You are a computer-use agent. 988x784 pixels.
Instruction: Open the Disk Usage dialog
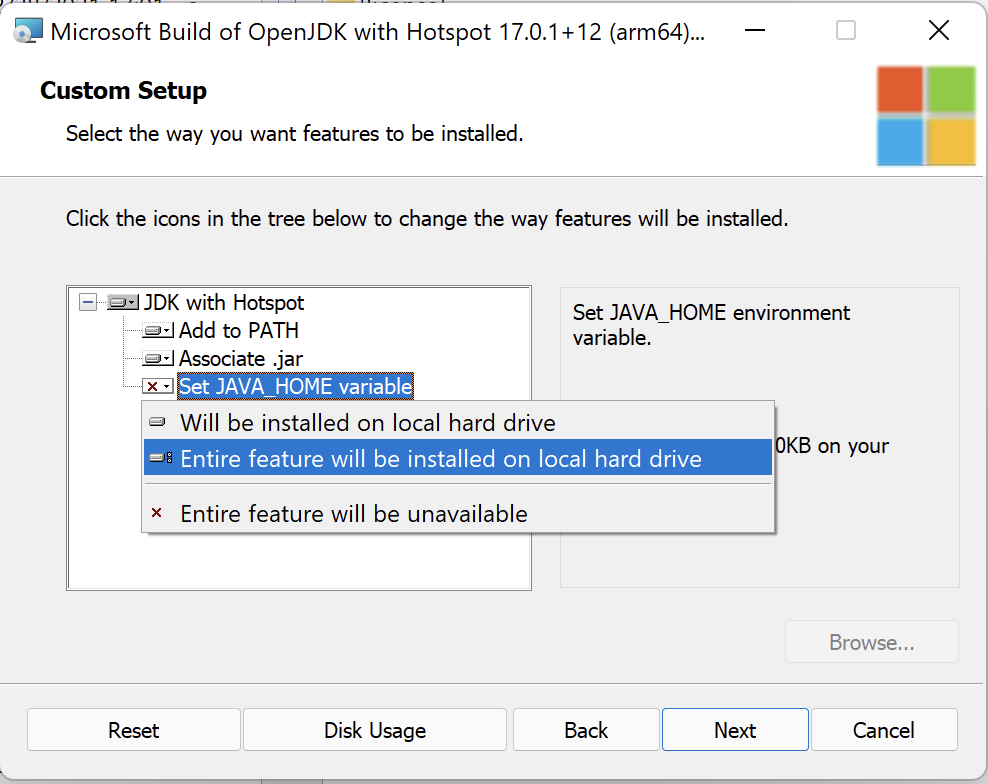375,730
